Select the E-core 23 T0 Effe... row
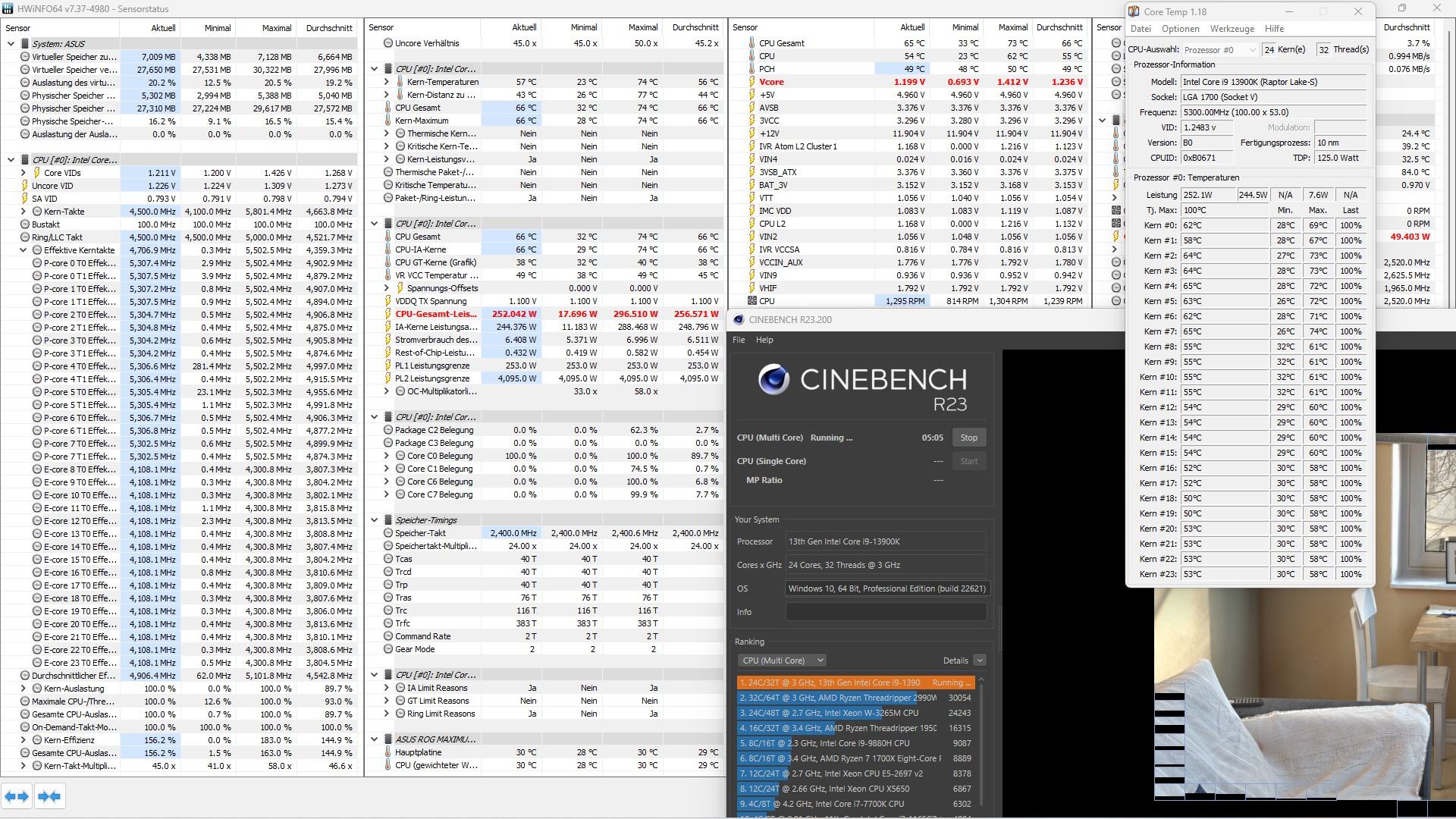Screen dimensions: 1456x819 click(179, 663)
